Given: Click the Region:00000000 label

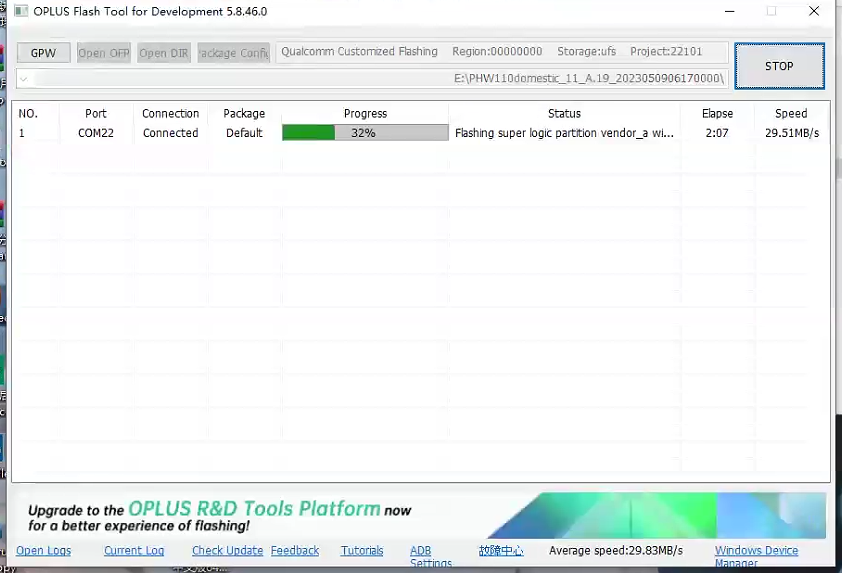Looking at the screenshot, I should pos(497,52).
